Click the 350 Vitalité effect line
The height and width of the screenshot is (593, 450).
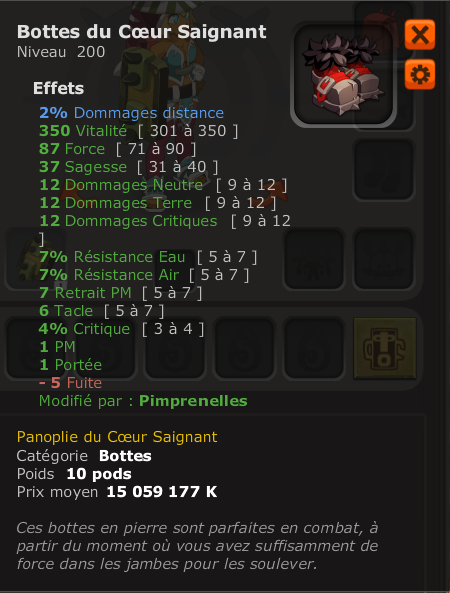tap(139, 131)
